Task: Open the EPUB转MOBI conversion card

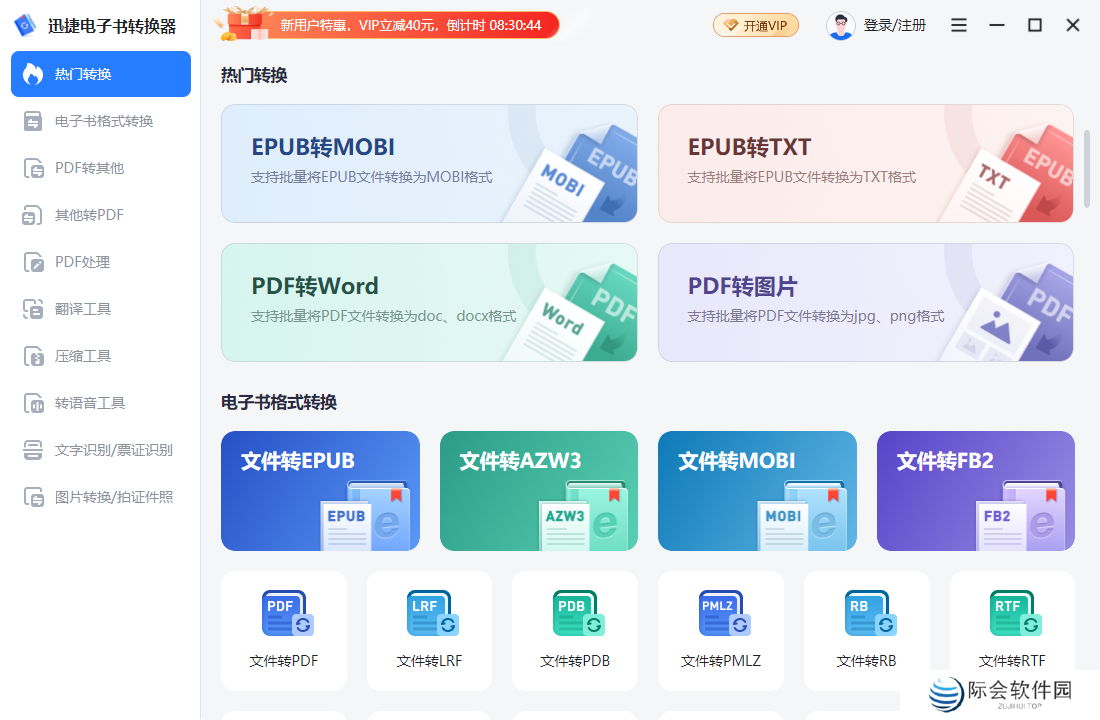Action: coord(429,163)
